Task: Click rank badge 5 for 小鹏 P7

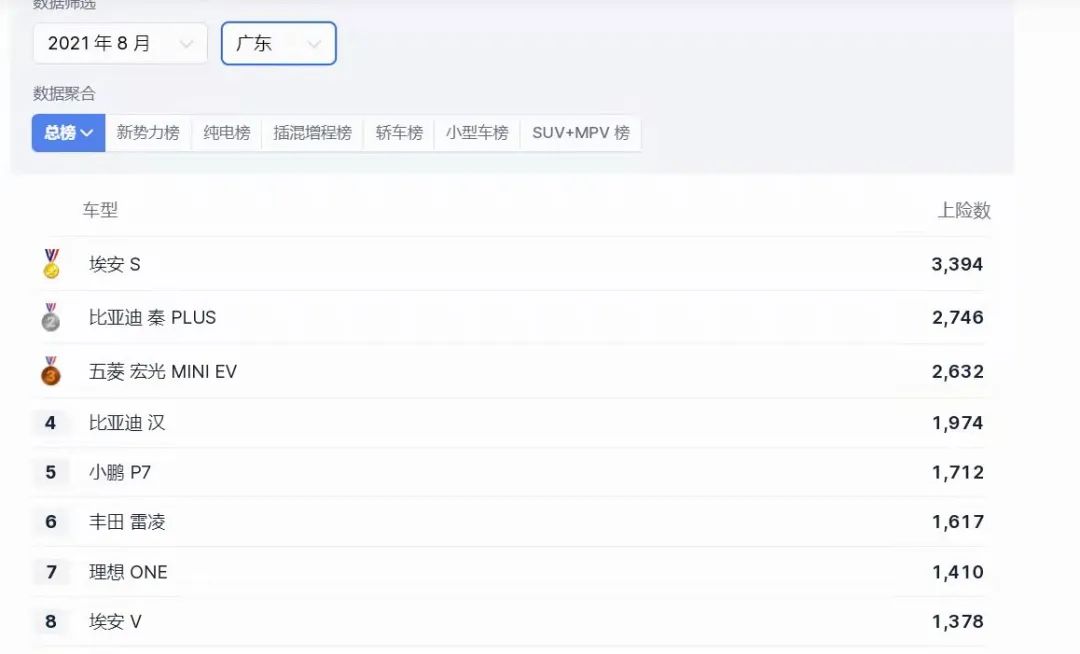Action: (50, 472)
